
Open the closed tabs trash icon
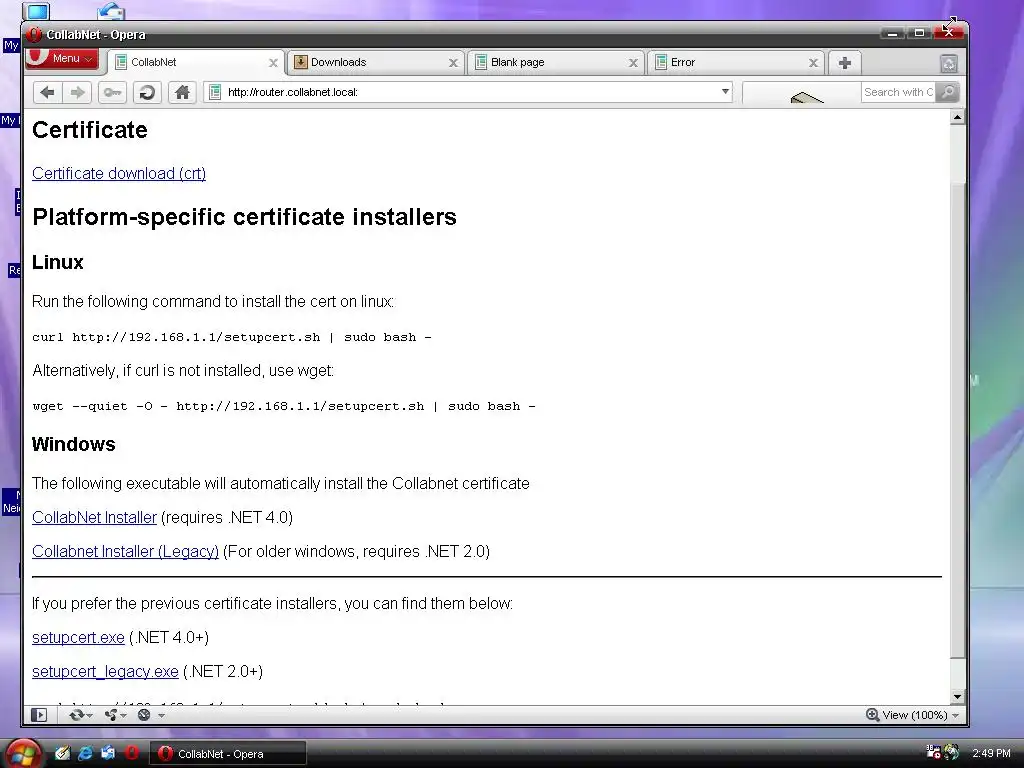tap(948, 63)
